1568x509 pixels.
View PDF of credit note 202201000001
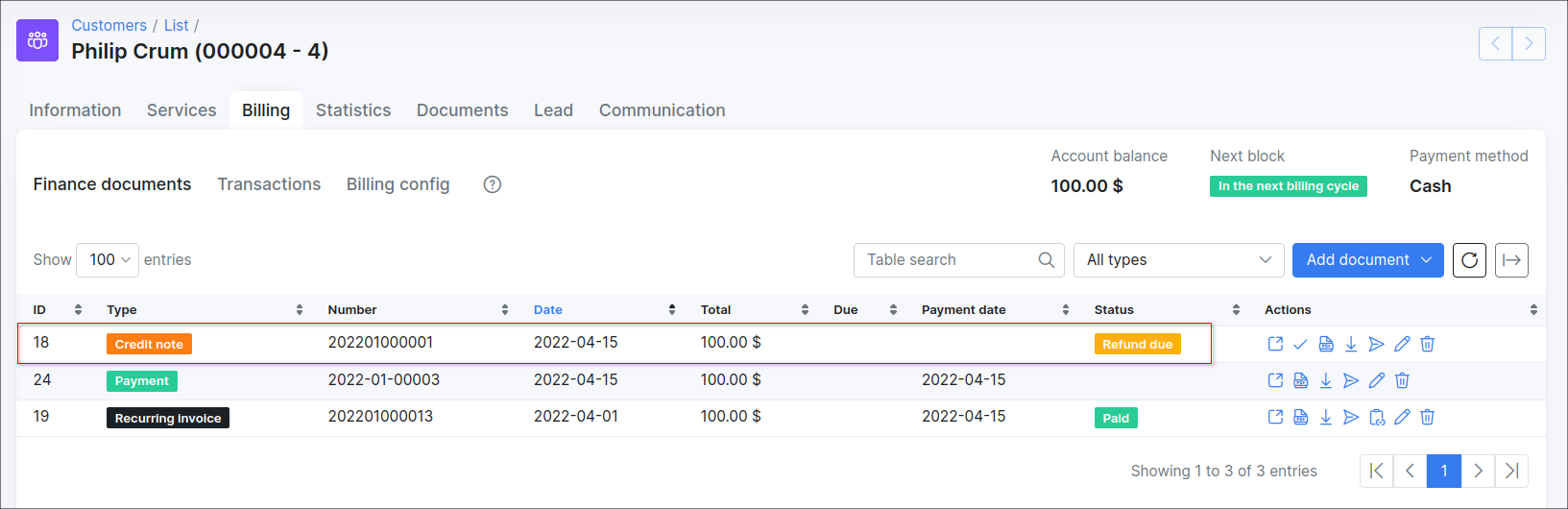click(1326, 344)
